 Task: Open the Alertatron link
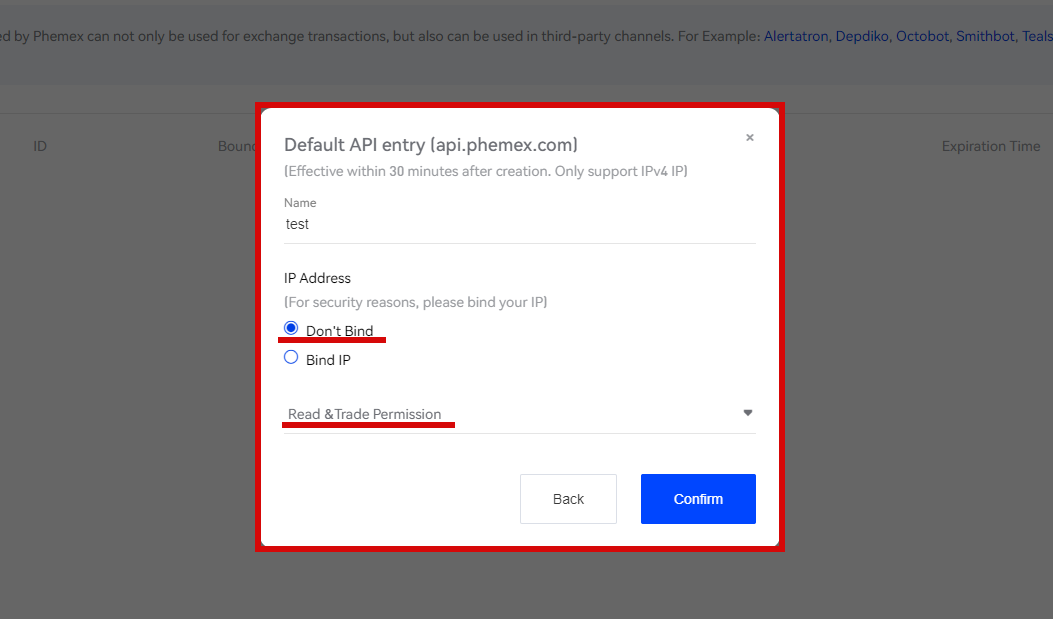[796, 36]
